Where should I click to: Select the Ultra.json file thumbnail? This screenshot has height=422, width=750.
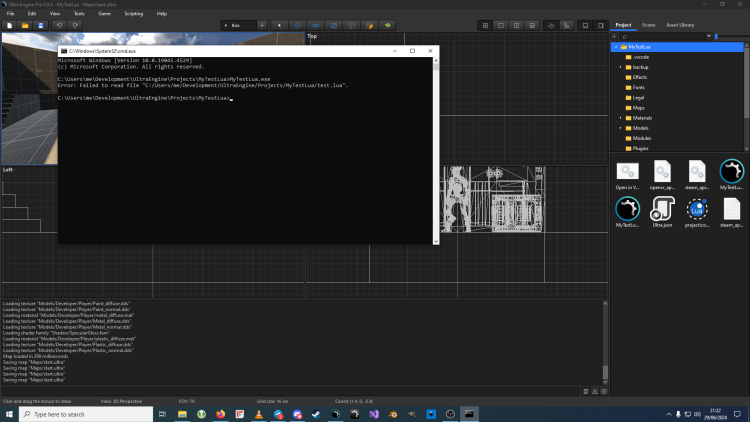pyautogui.click(x=662, y=212)
